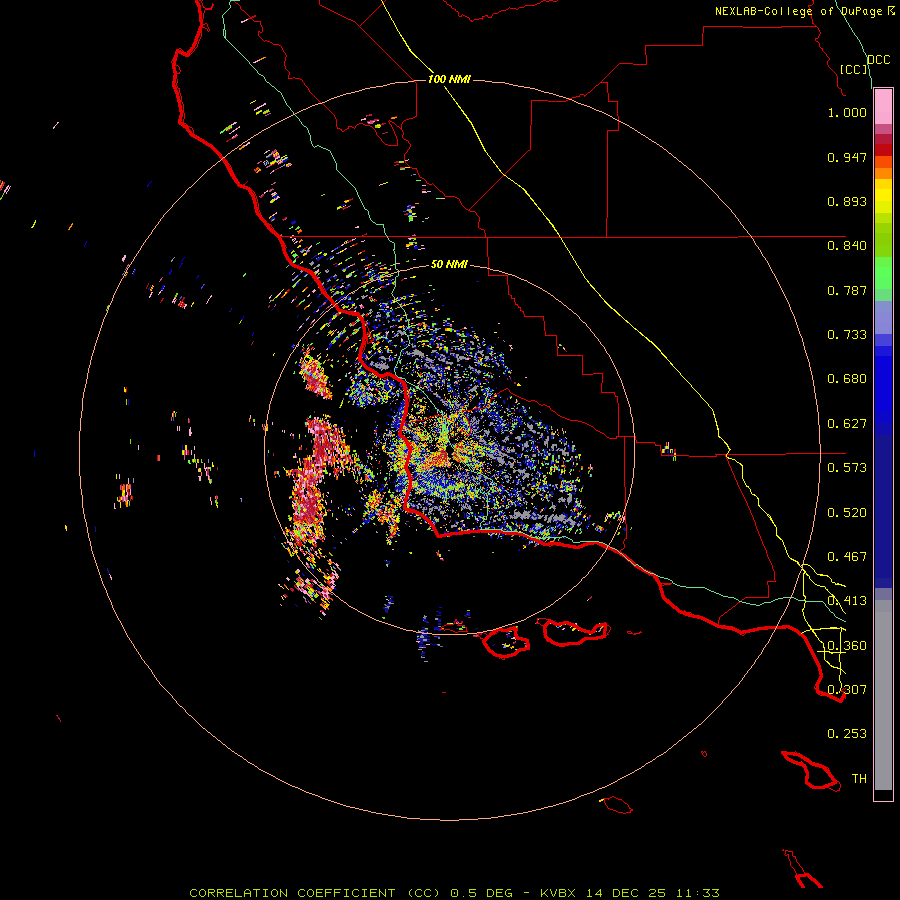
Task: Click the 50 NMI range ring label
Action: point(449,264)
